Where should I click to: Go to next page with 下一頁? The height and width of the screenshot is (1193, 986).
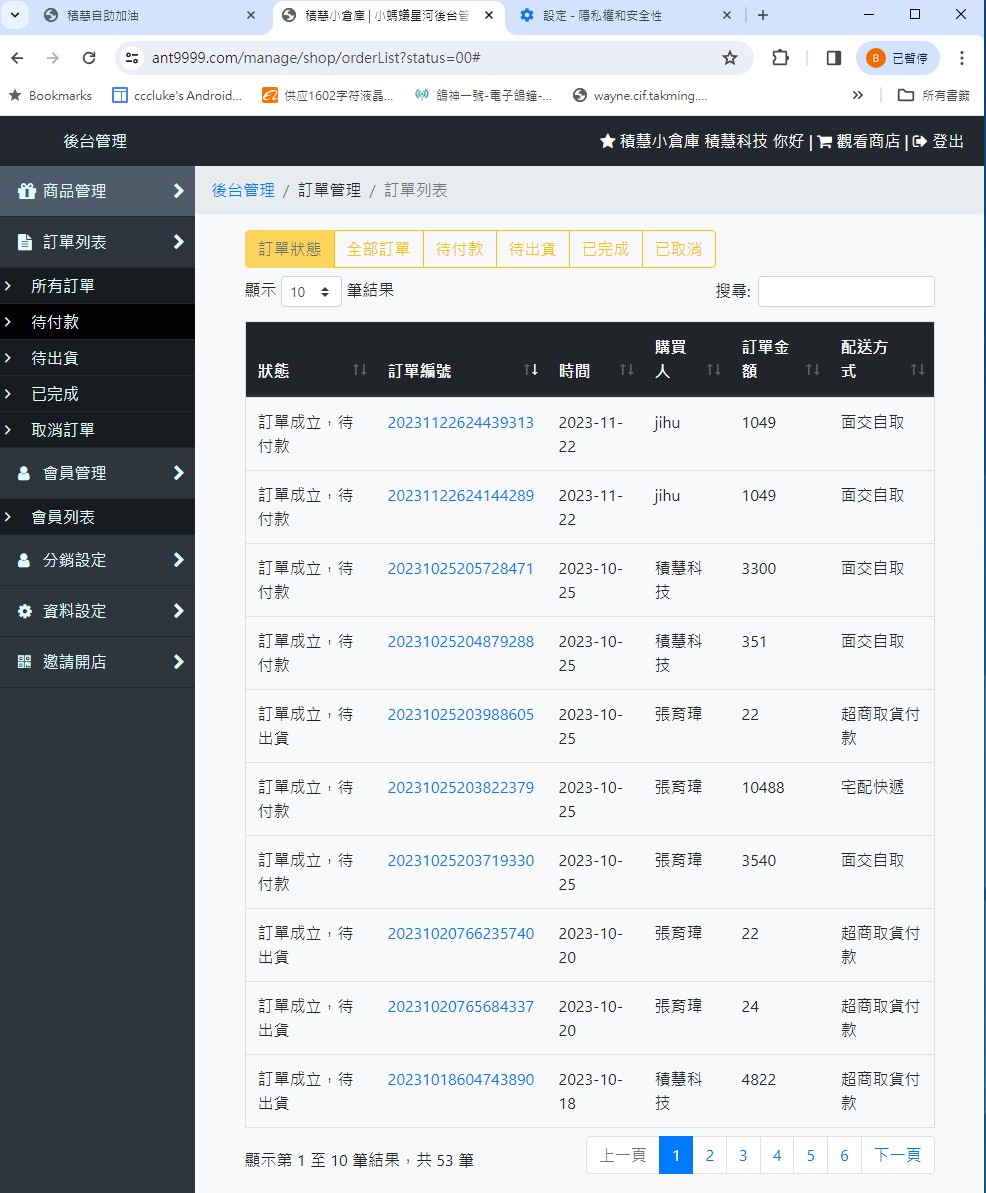click(x=897, y=1155)
